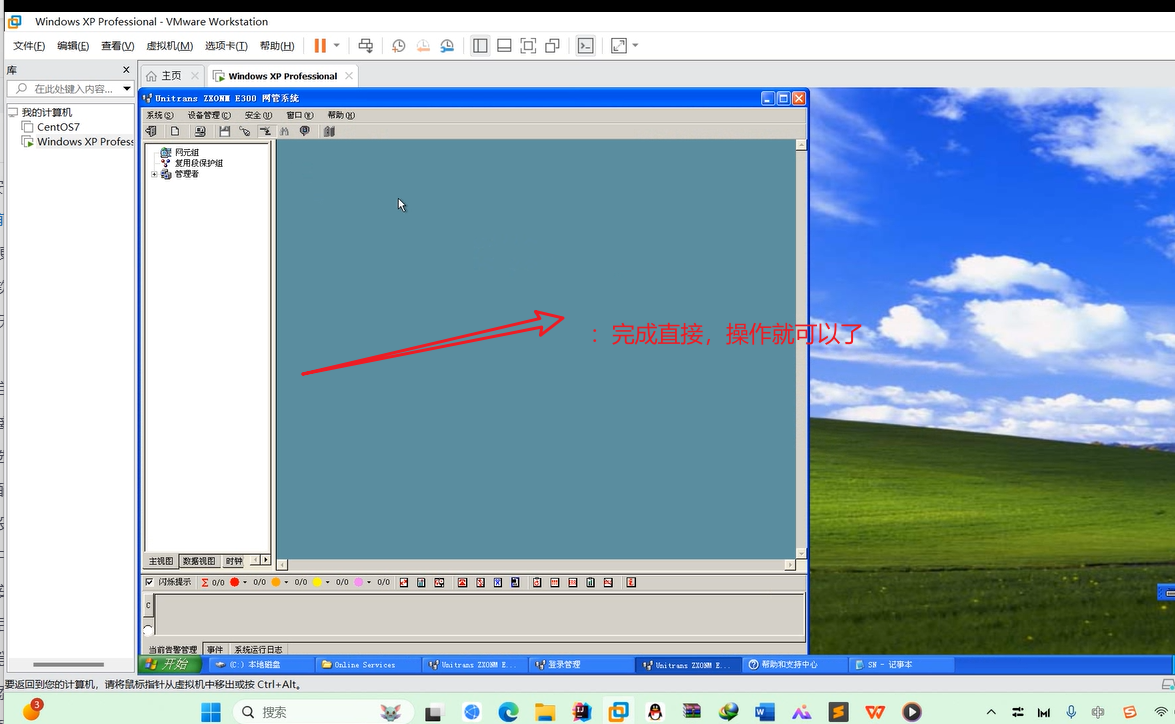
Task: Open the 设备管理(C) menu
Action: click(209, 115)
